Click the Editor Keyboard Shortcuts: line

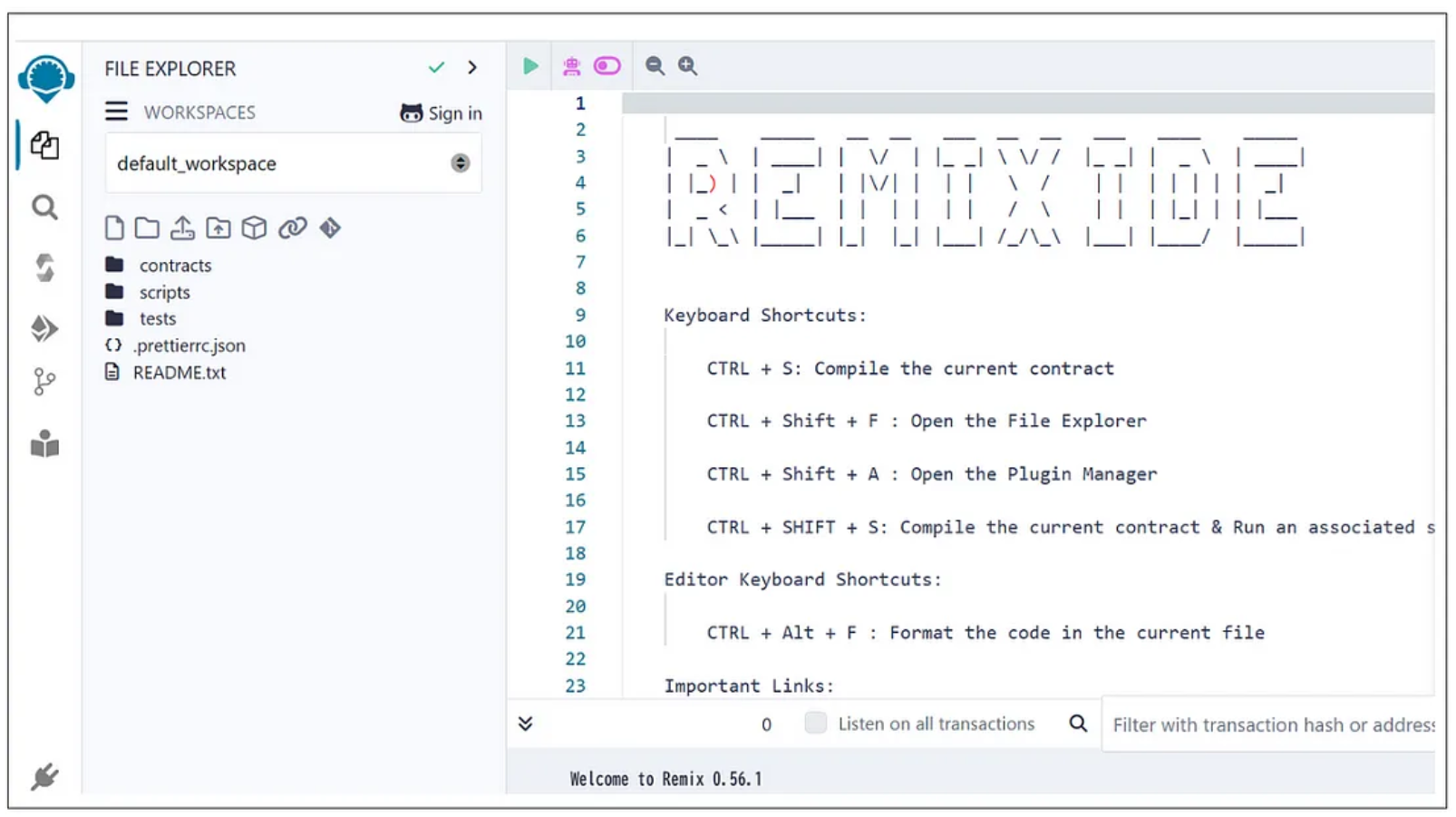803,579
